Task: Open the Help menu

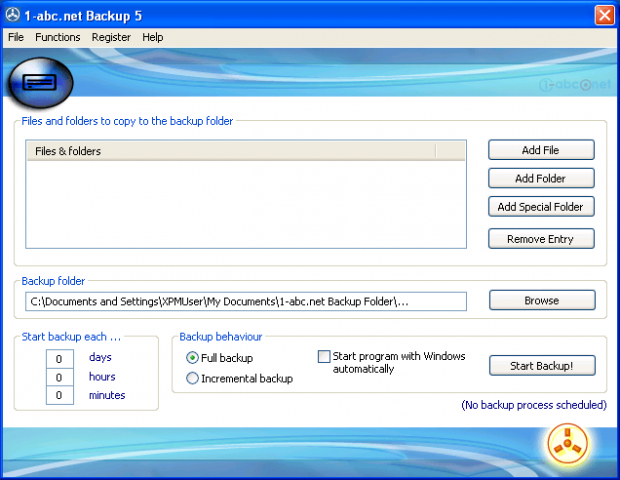Action: [x=153, y=37]
